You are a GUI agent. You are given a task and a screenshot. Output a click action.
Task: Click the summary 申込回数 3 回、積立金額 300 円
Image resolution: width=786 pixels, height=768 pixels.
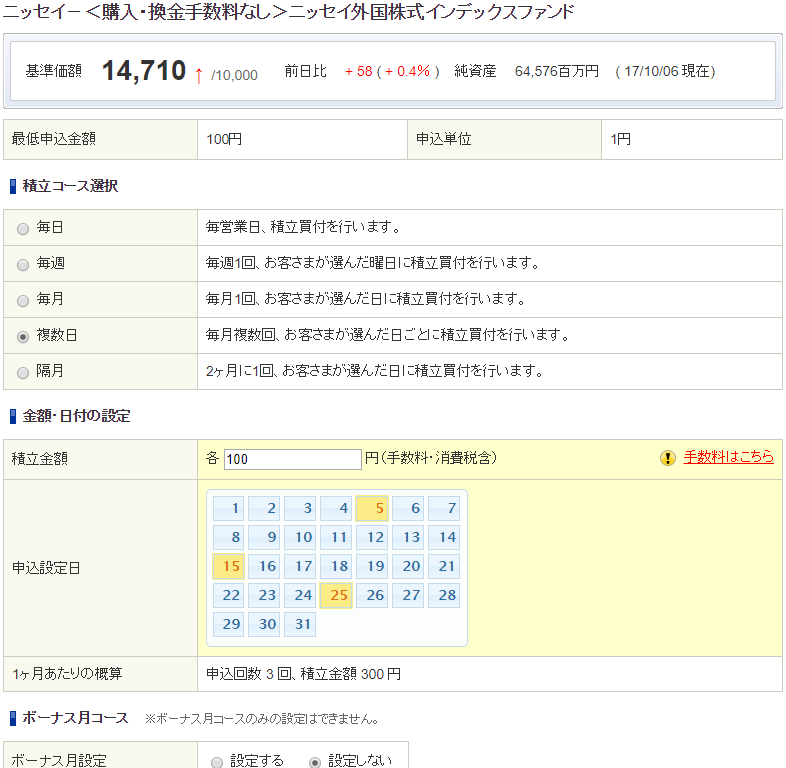point(303,674)
